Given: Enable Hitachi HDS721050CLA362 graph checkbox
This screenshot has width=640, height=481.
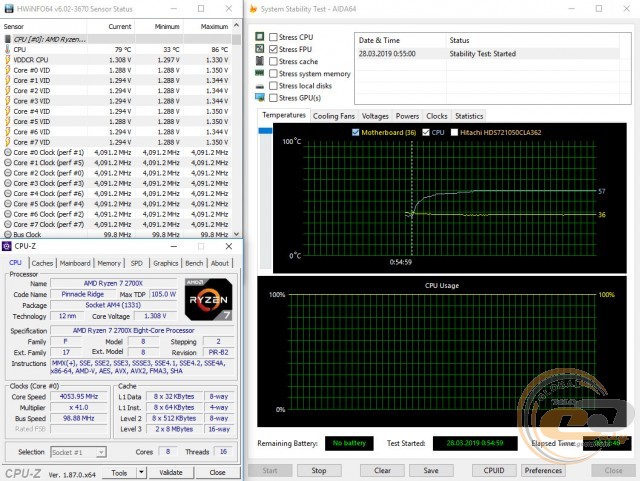Looking at the screenshot, I should tap(454, 132).
